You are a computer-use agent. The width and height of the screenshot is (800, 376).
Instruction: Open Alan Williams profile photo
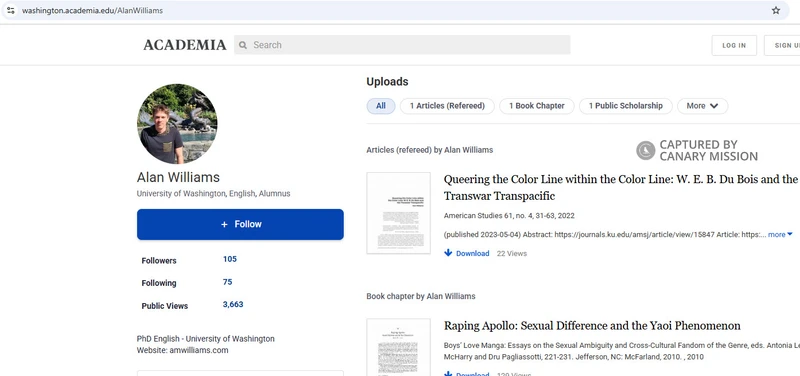[177, 124]
